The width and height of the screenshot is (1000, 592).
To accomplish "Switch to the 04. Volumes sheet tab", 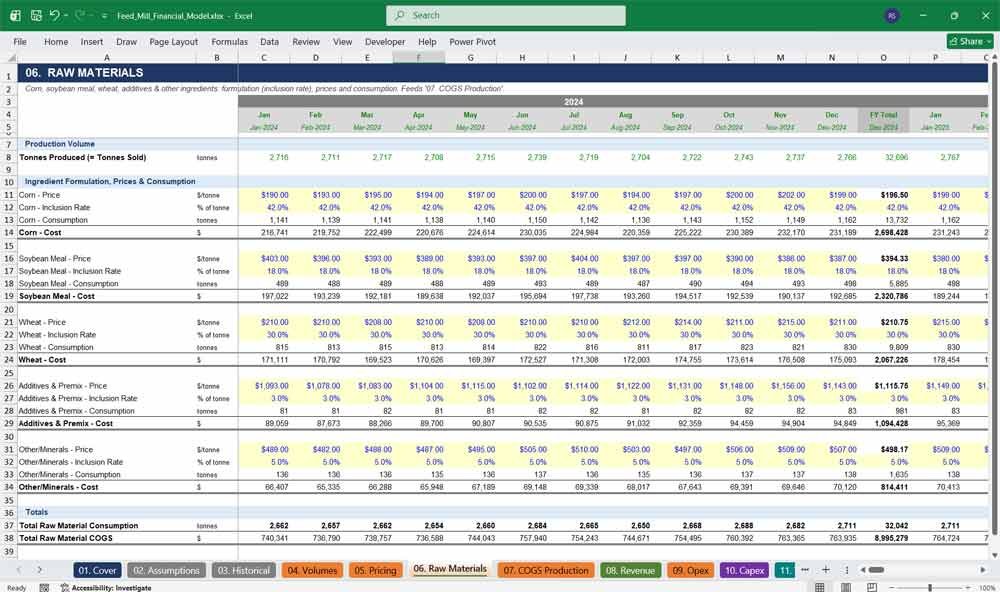I will [312, 570].
